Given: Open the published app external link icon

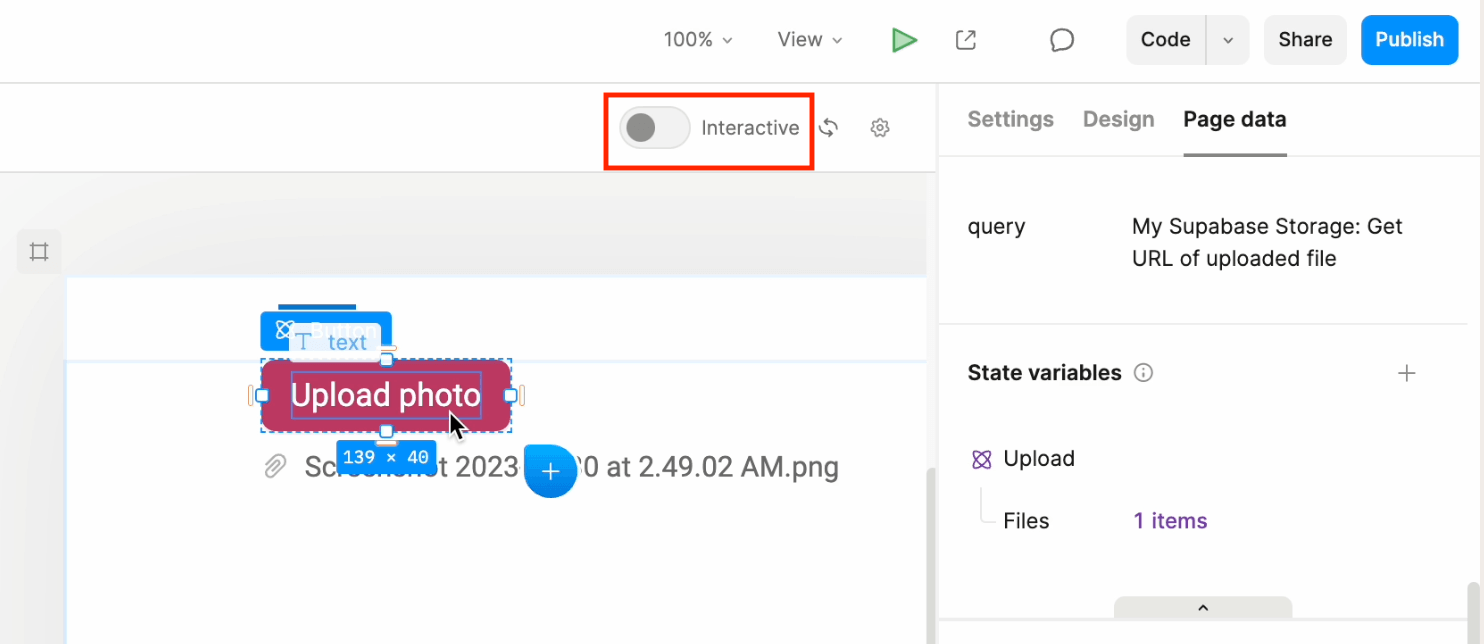Looking at the screenshot, I should point(965,40).
